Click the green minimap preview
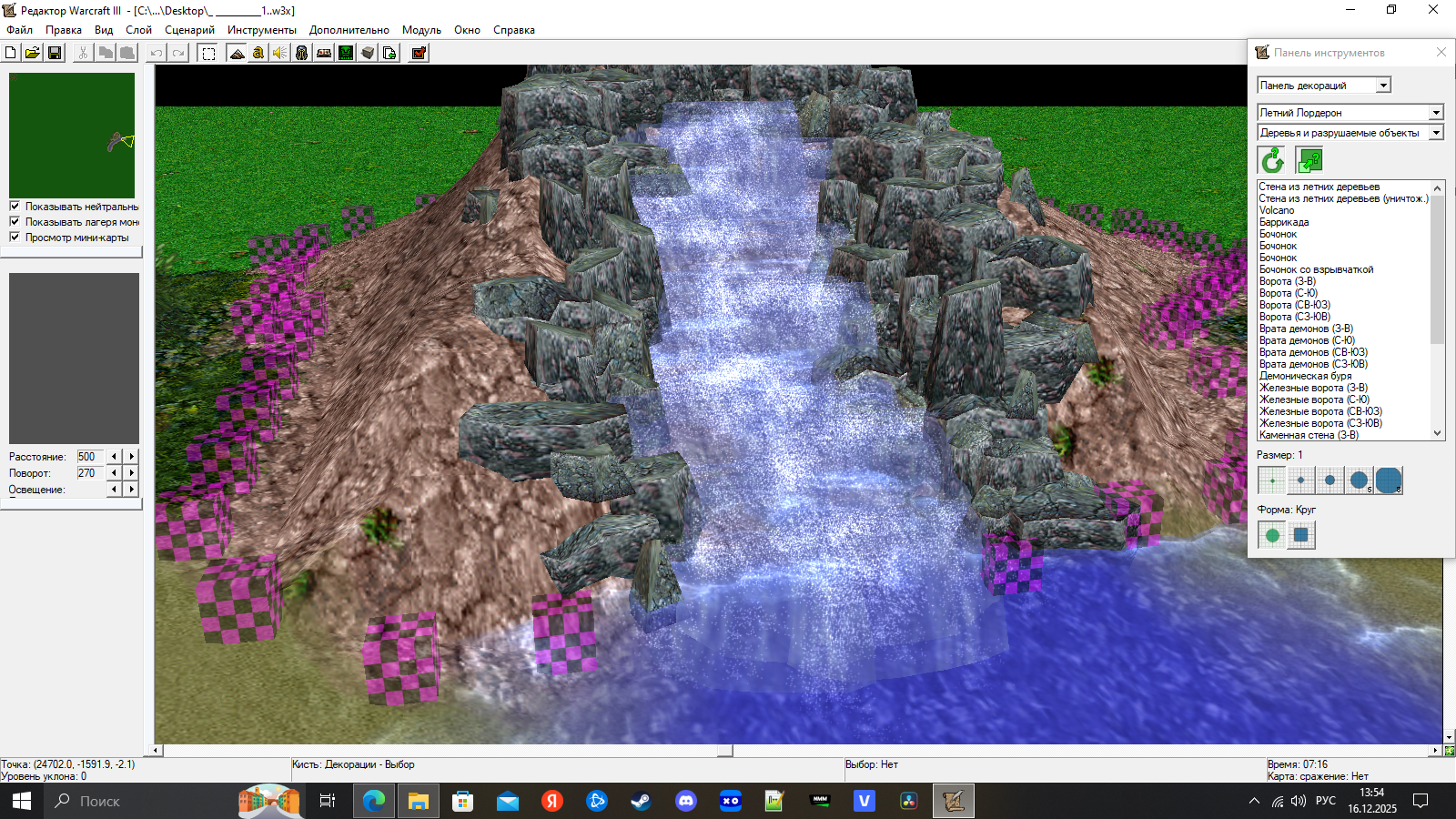1456x819 pixels. [x=72, y=135]
